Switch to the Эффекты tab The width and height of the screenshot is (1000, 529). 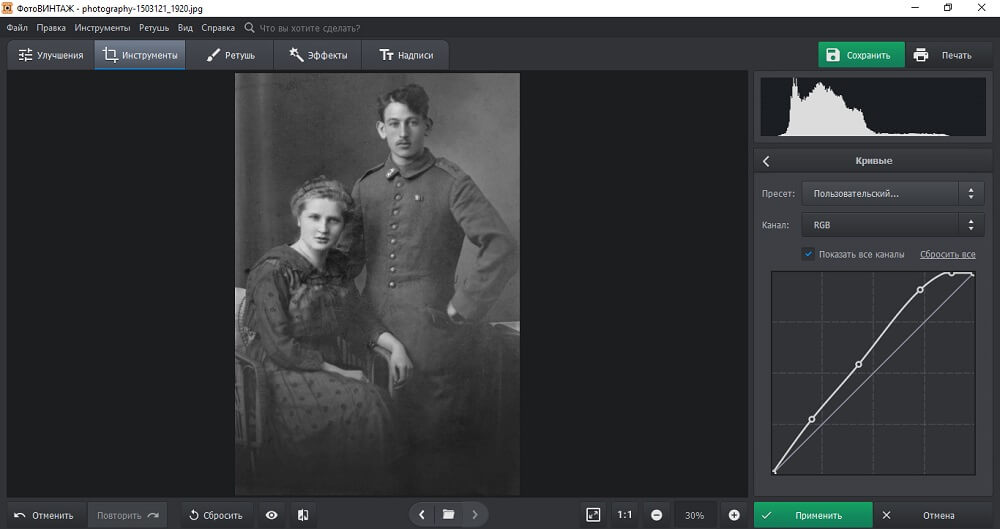click(x=318, y=55)
